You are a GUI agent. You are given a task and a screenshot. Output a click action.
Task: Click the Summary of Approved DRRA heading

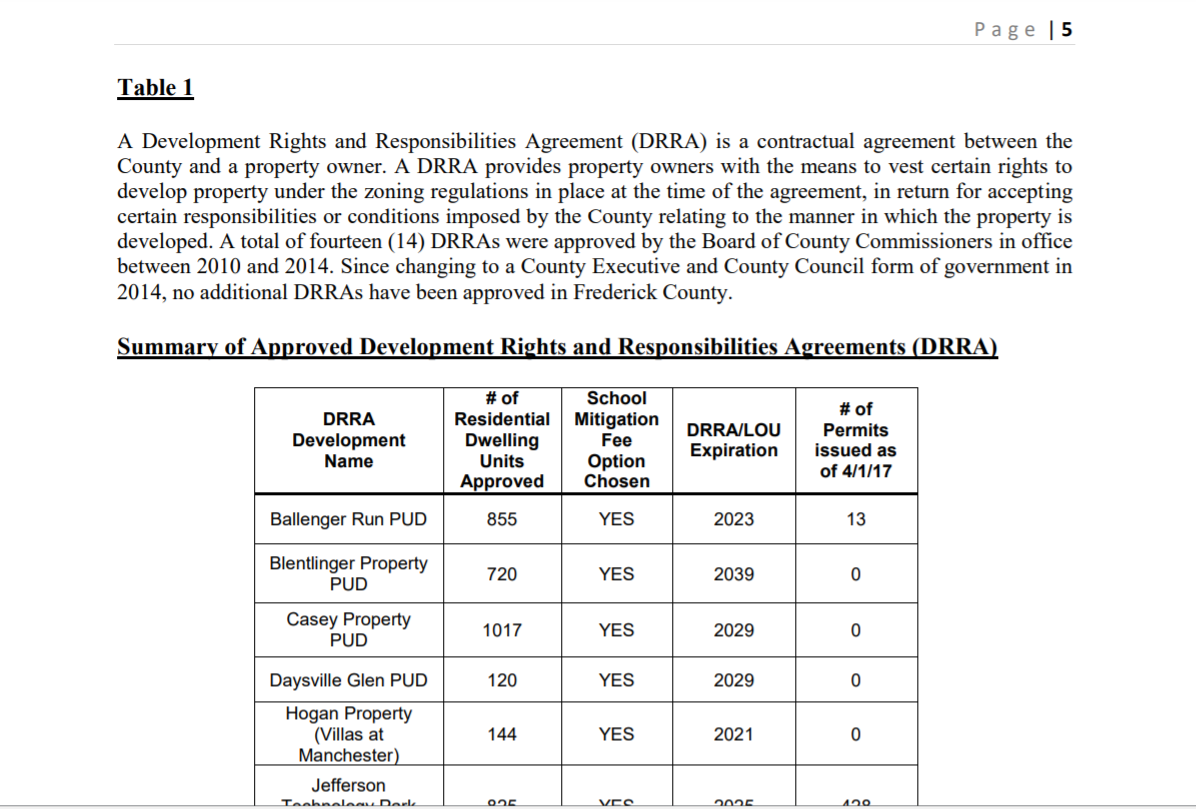click(x=557, y=347)
